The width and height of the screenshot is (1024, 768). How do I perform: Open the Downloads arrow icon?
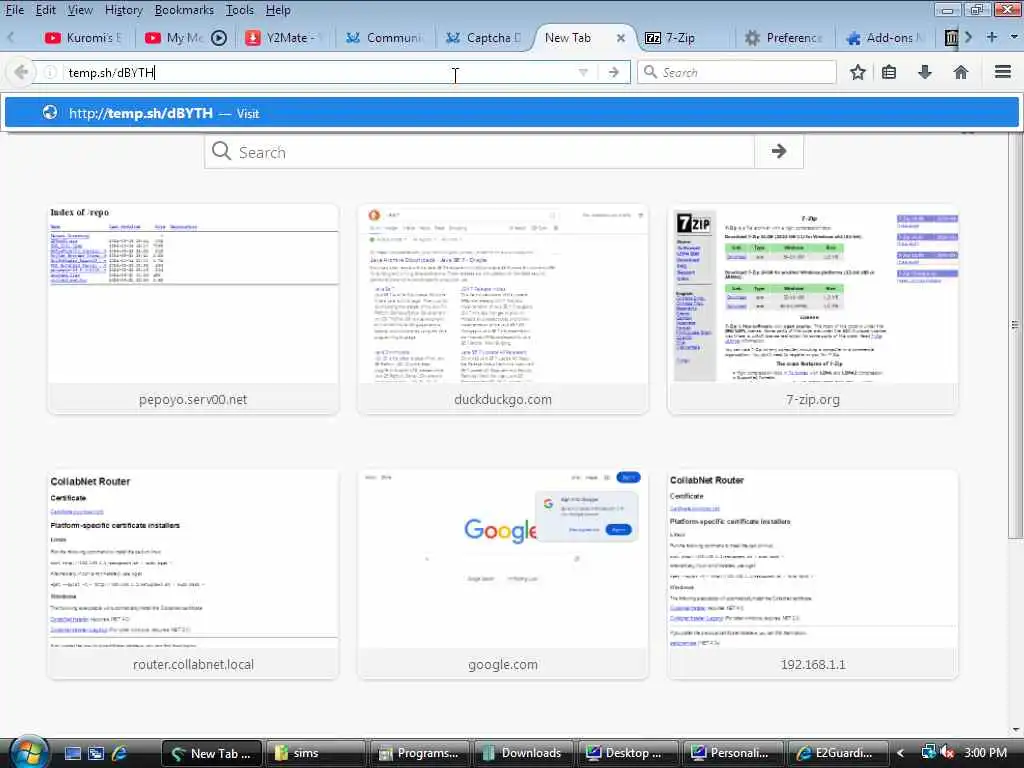point(925,72)
